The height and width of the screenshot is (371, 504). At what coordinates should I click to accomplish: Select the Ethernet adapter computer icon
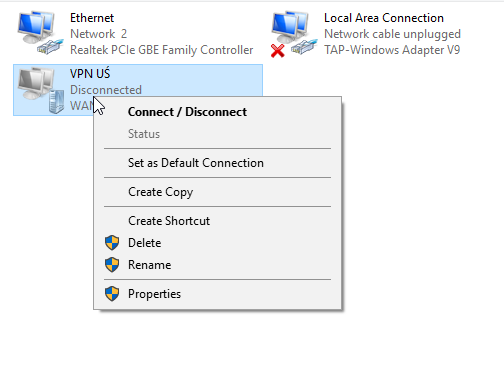[40, 32]
